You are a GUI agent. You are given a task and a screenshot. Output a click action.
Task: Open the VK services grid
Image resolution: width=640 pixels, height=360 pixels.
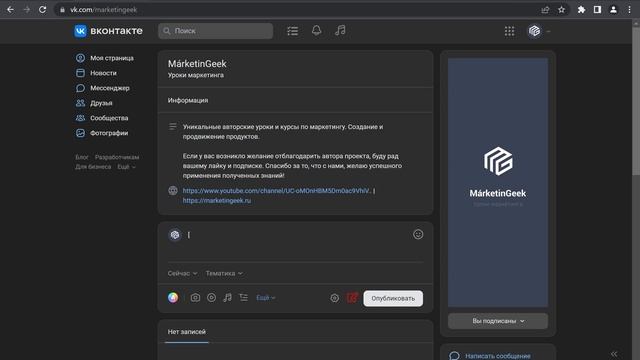(509, 31)
